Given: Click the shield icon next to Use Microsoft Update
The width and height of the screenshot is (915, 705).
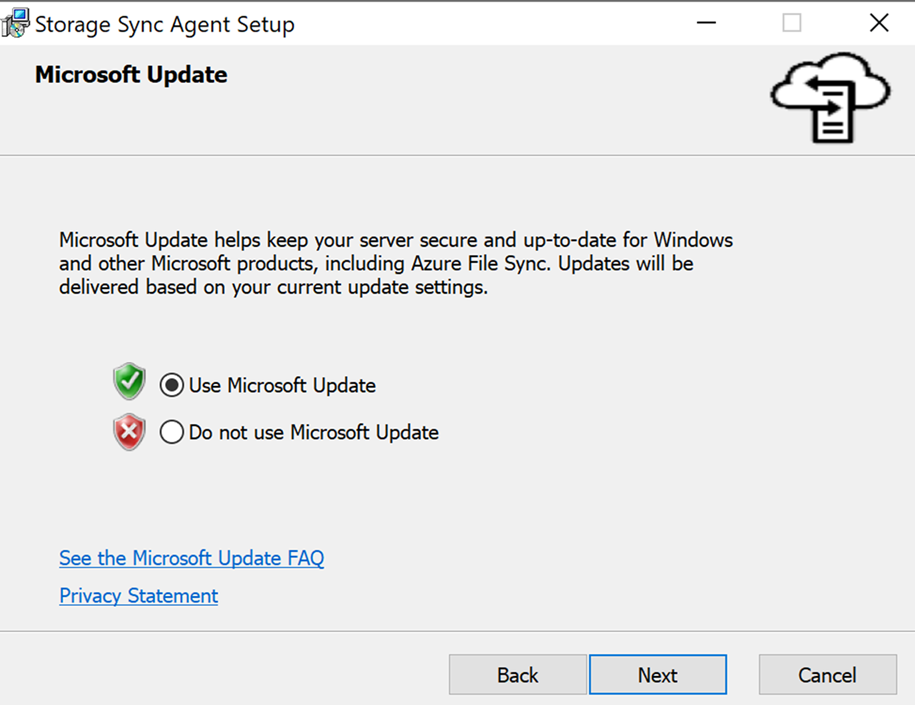Looking at the screenshot, I should 128,382.
